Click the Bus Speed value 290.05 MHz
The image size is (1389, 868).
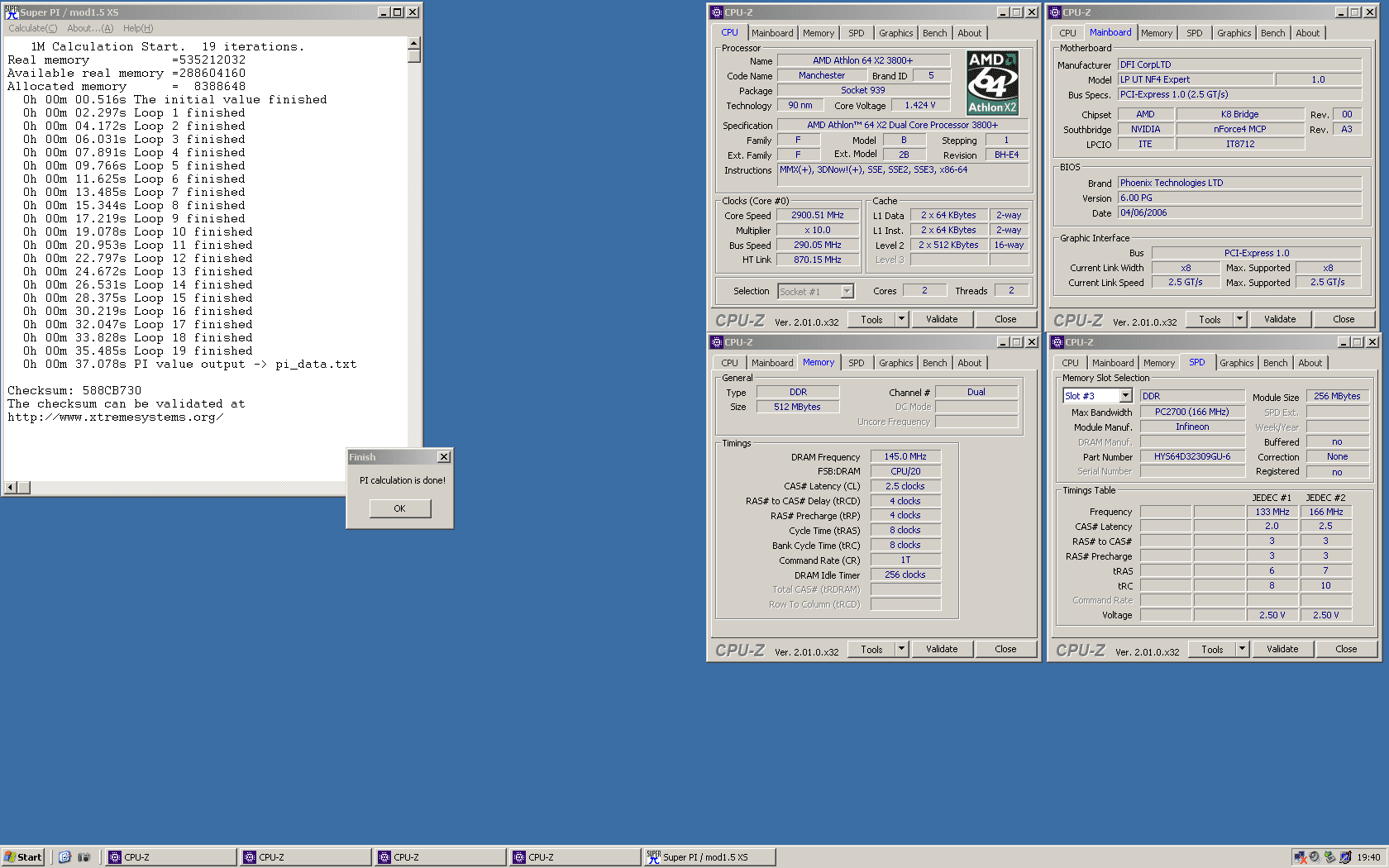818,245
